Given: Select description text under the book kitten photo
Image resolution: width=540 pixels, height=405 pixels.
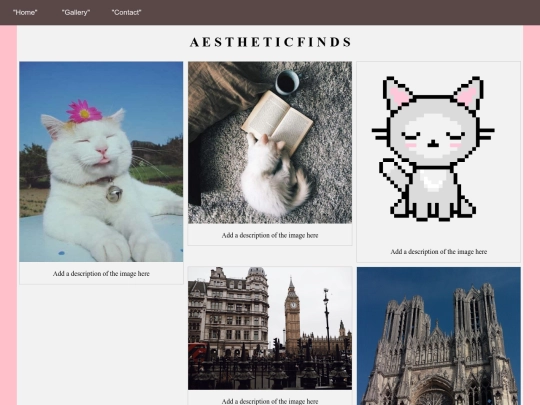Looking at the screenshot, I should [270, 236].
